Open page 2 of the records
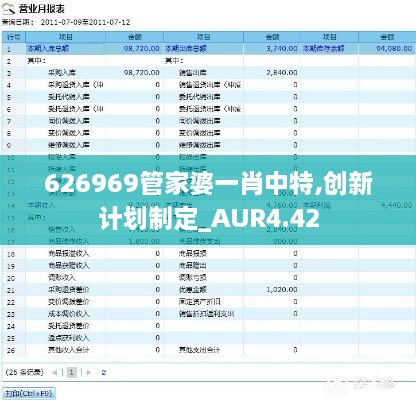 [x=104, y=372]
